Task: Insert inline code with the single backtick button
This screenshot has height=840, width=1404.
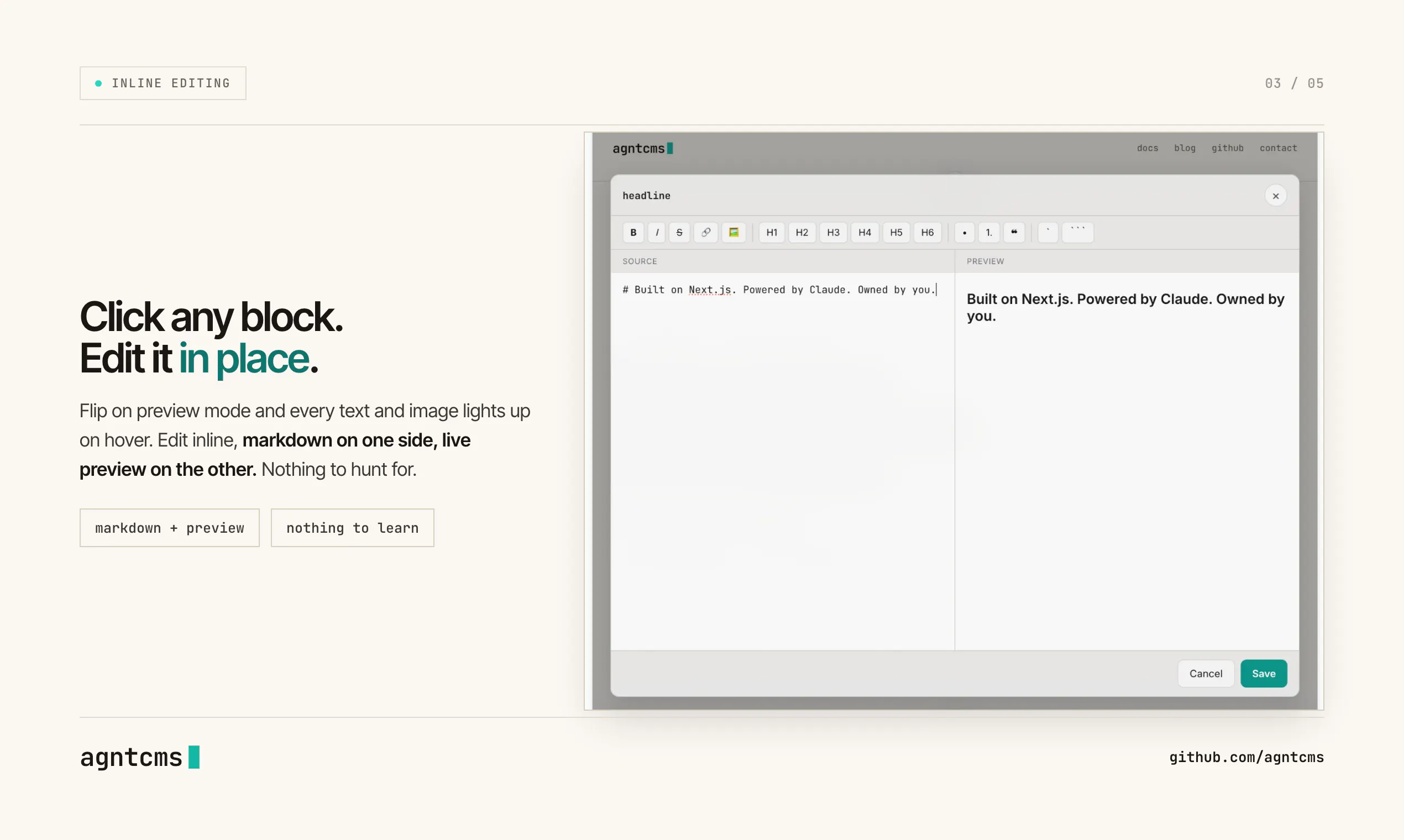Action: (x=1048, y=233)
